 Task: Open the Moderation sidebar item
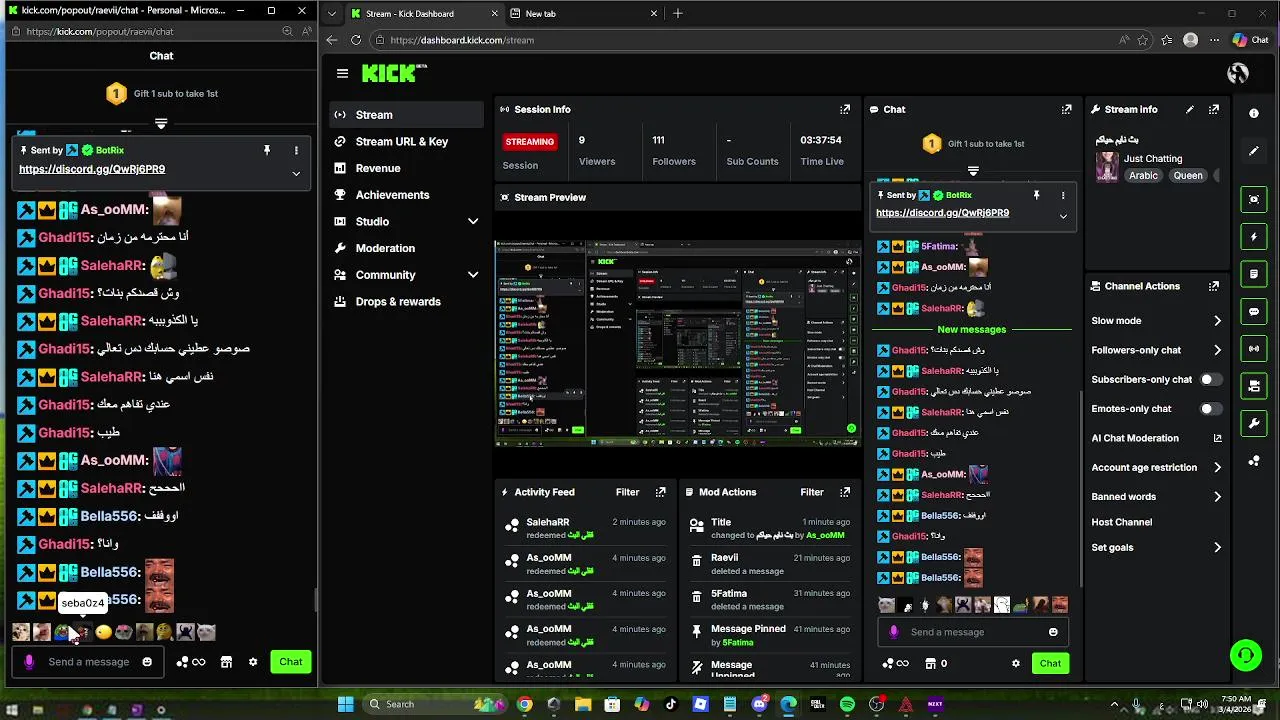click(x=406, y=248)
